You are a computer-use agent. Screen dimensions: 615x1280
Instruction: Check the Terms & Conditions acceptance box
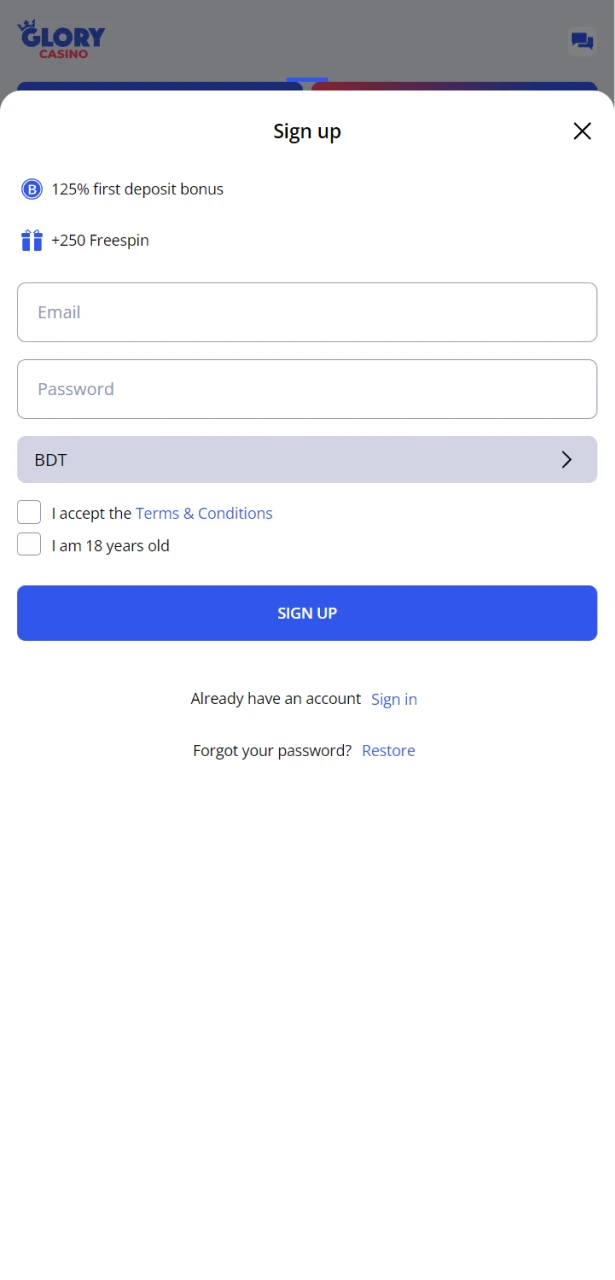(29, 511)
